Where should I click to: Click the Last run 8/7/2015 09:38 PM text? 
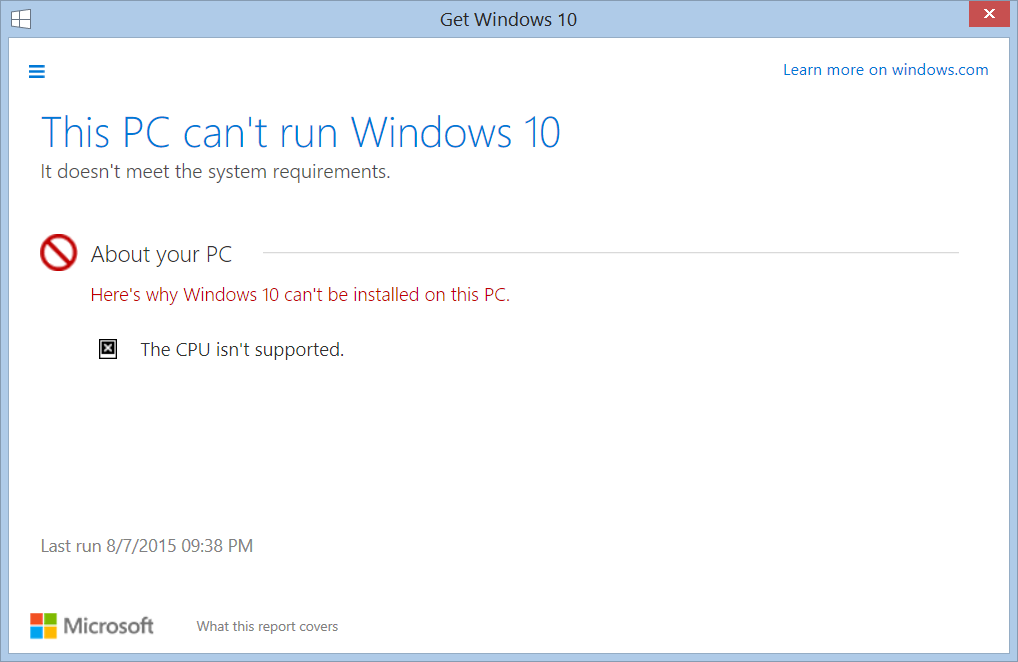tap(147, 546)
